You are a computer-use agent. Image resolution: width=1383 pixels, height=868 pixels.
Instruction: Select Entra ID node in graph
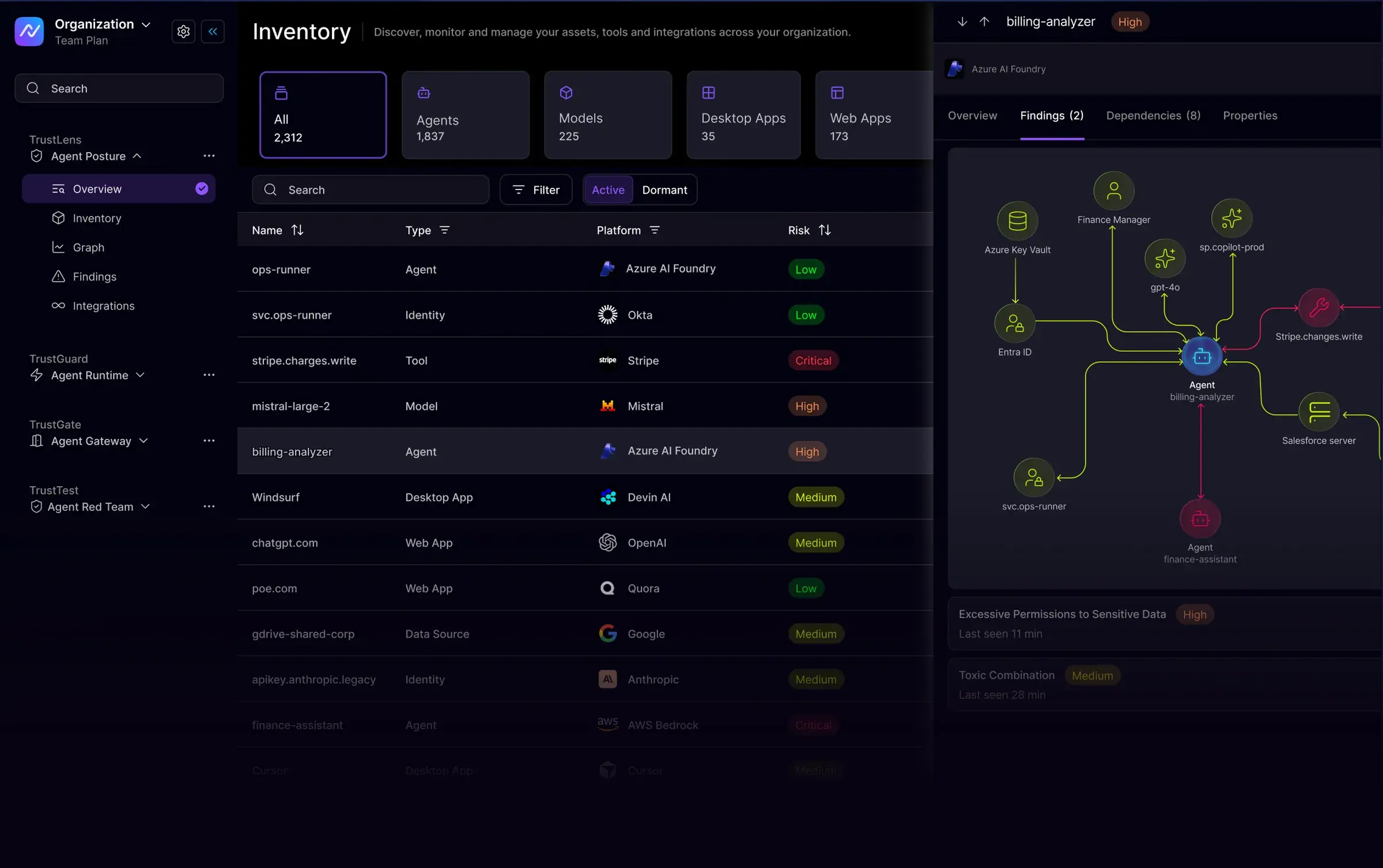pyautogui.click(x=1014, y=323)
